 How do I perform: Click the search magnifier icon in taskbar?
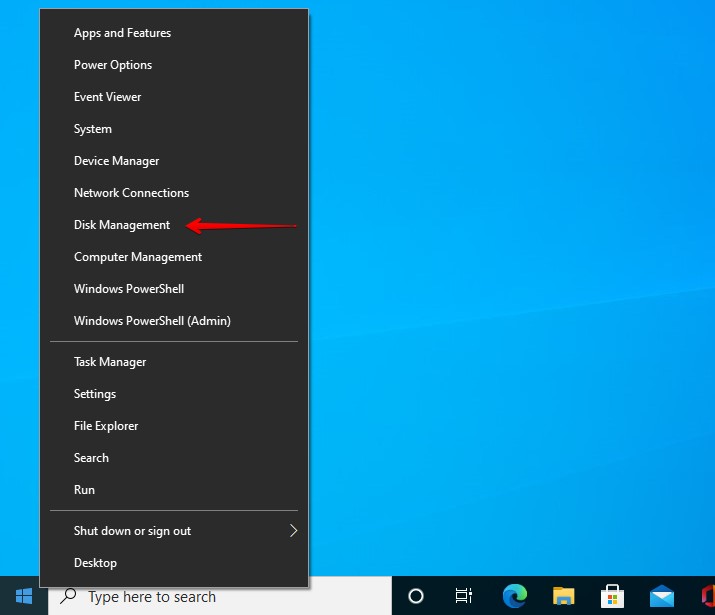[x=68, y=596]
